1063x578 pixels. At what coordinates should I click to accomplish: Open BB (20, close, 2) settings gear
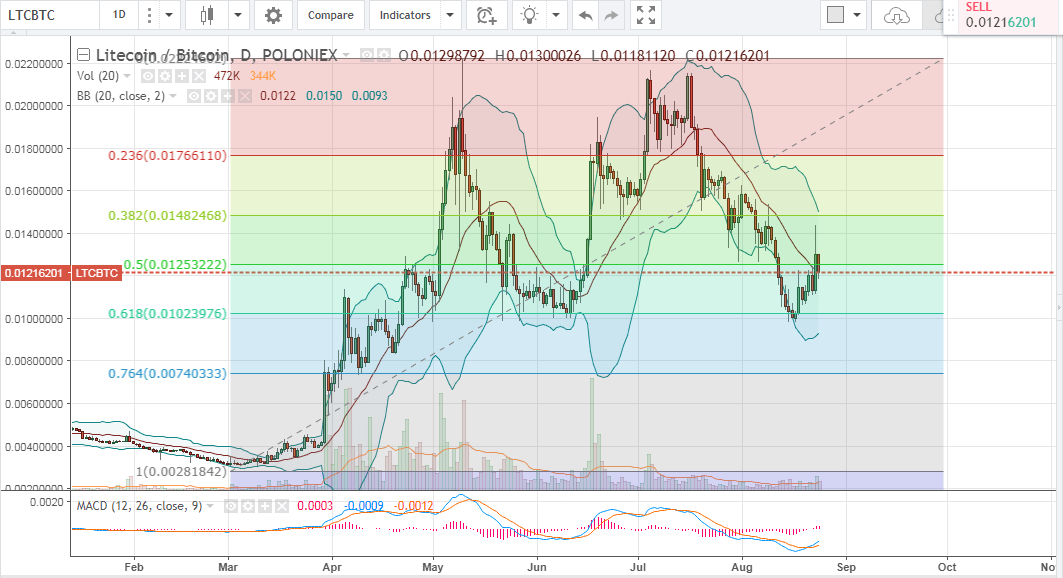(x=211, y=96)
